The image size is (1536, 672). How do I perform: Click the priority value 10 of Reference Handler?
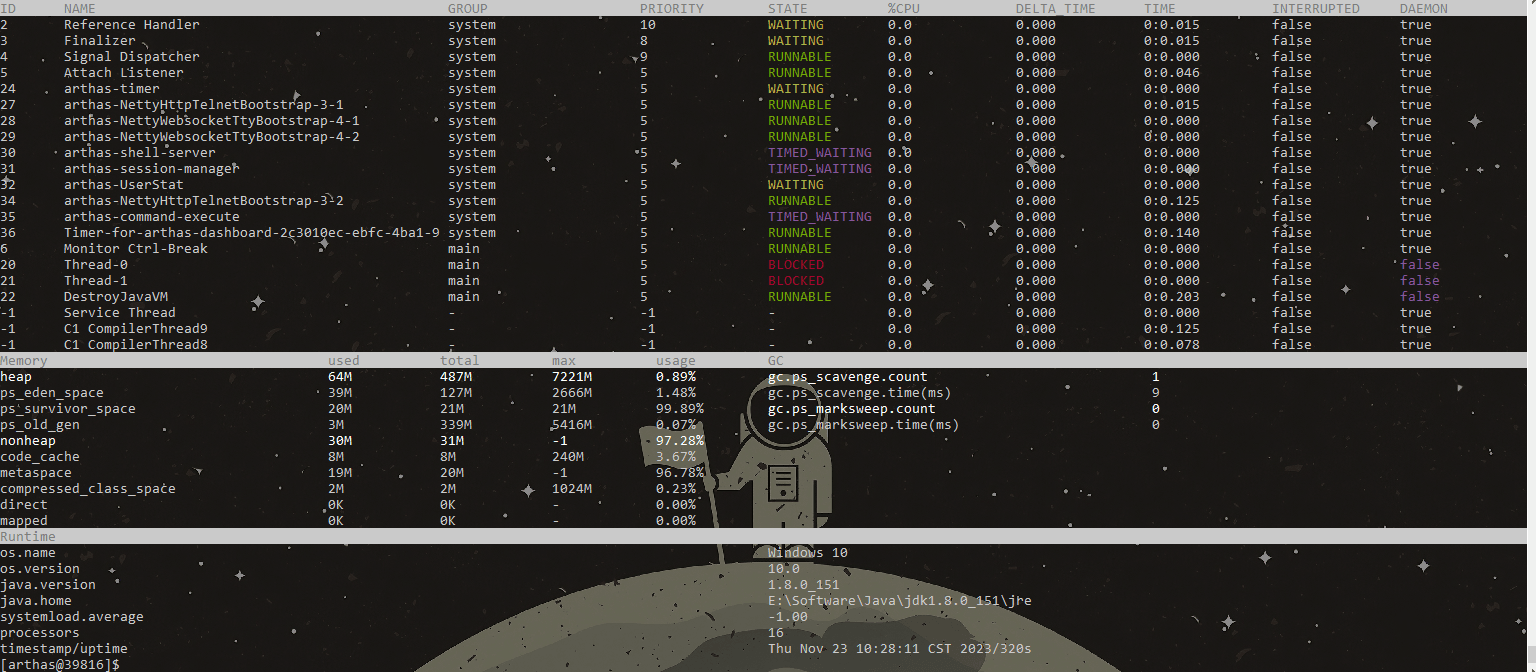click(648, 25)
